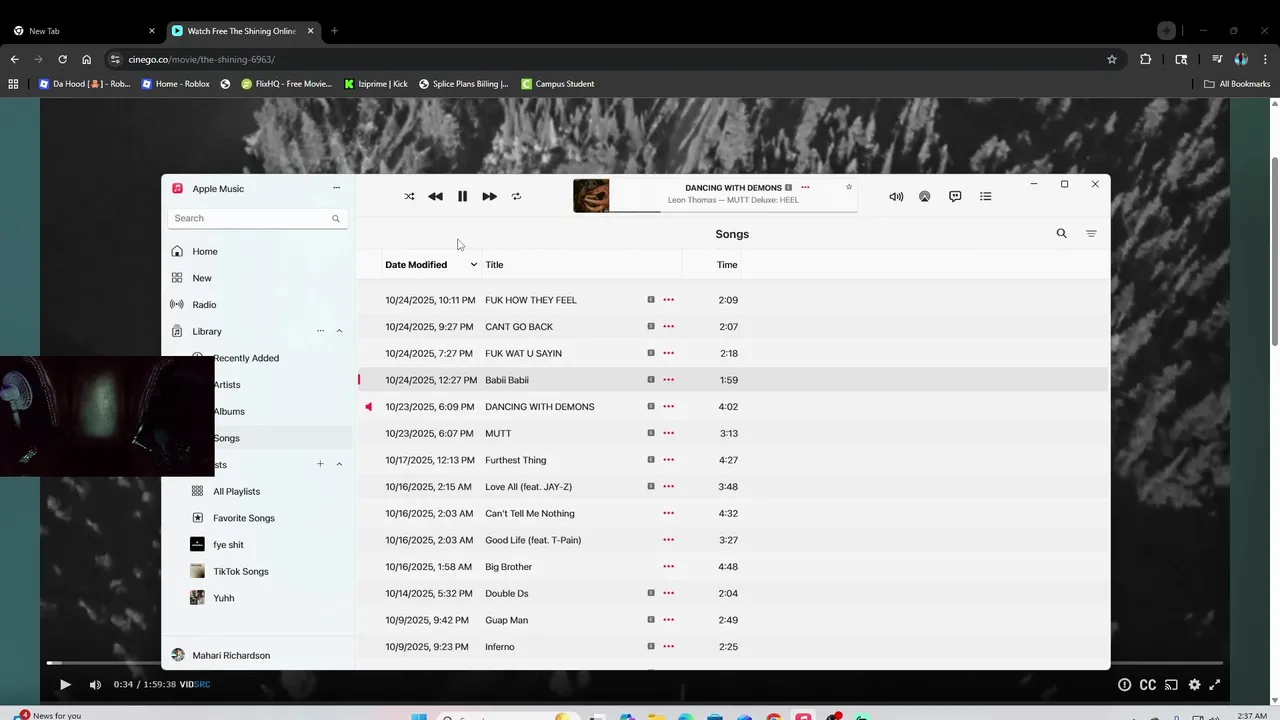
Task: Open more options for FUK HOW THEY FEEL
Action: pos(668,300)
